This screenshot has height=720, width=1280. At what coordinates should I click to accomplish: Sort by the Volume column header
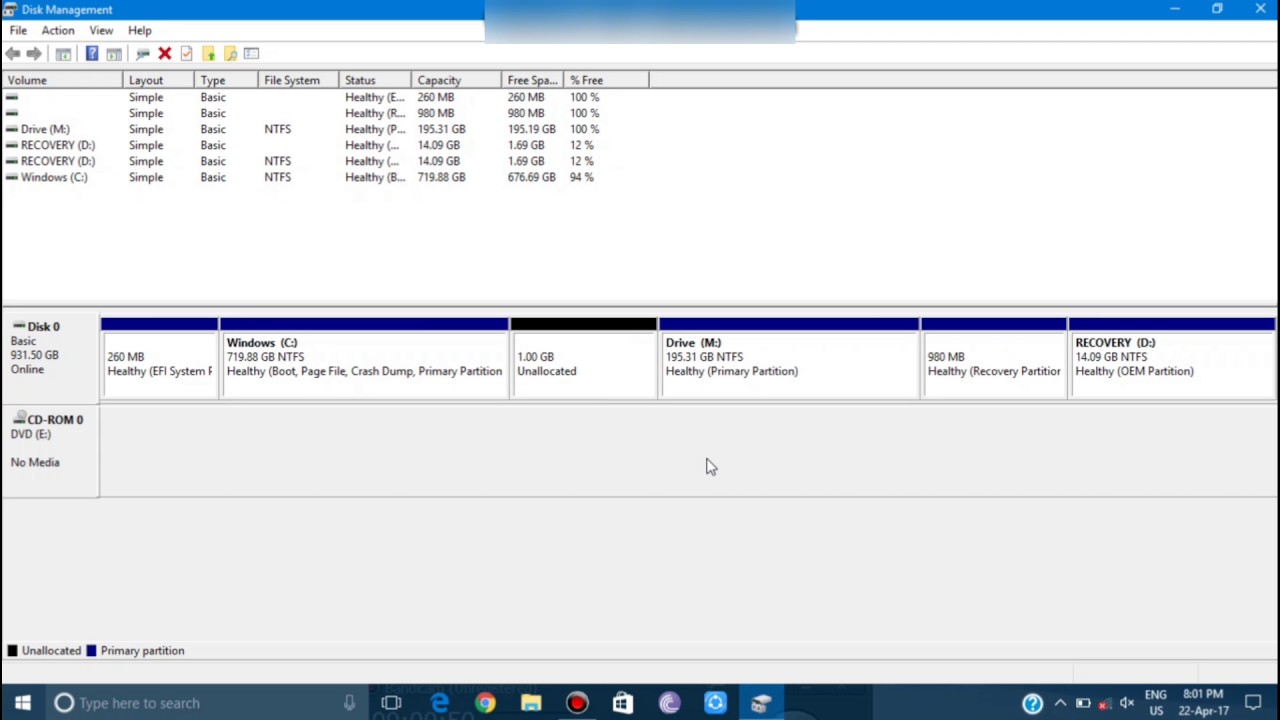coord(62,80)
